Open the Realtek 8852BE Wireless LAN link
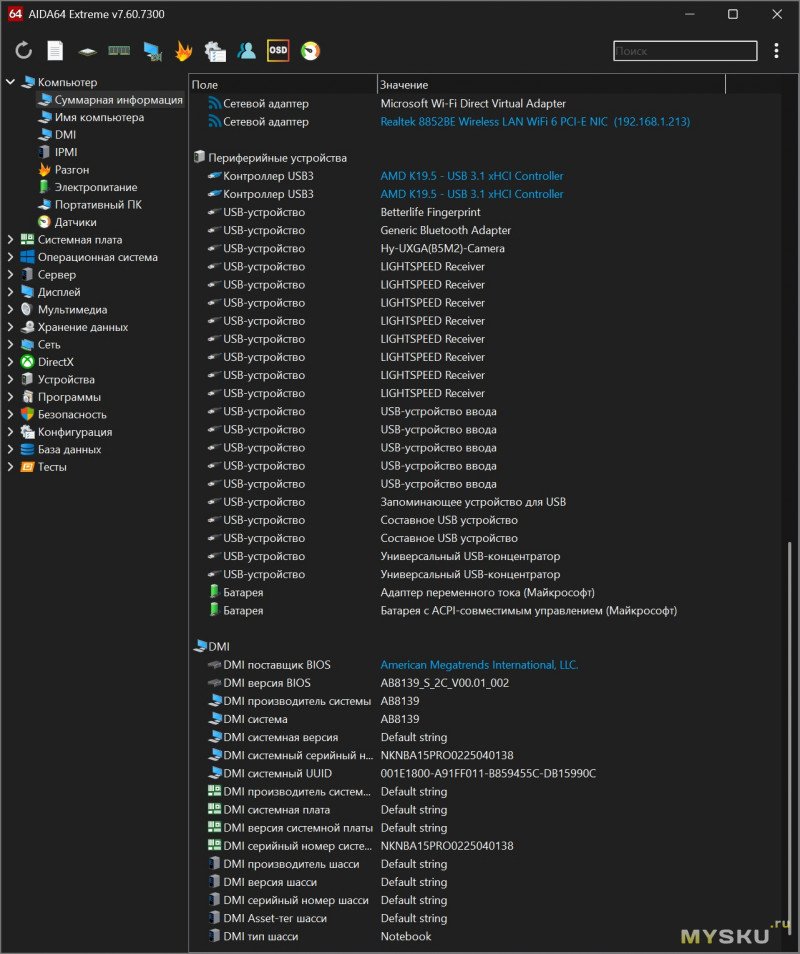The image size is (800, 954). (535, 121)
